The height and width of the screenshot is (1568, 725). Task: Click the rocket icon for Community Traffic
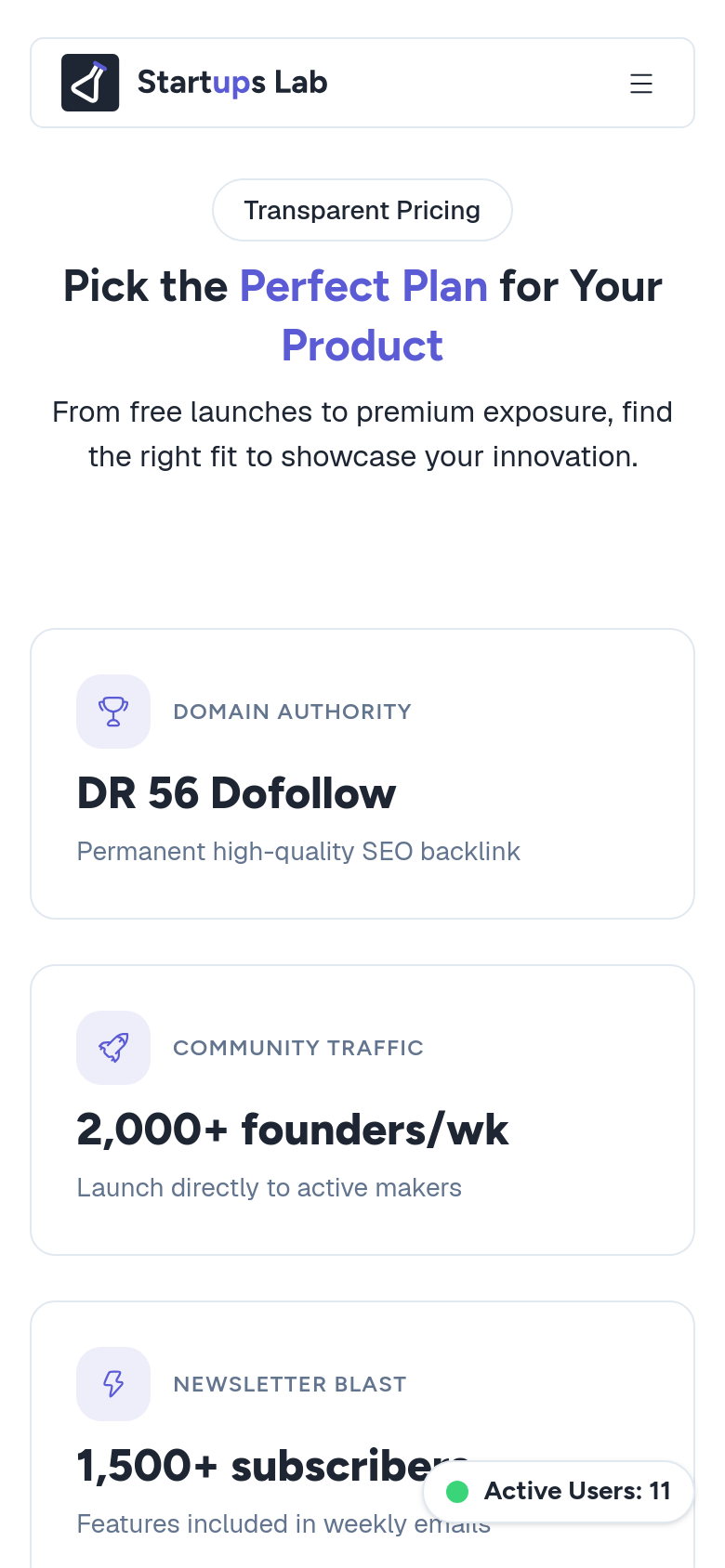coord(113,1048)
